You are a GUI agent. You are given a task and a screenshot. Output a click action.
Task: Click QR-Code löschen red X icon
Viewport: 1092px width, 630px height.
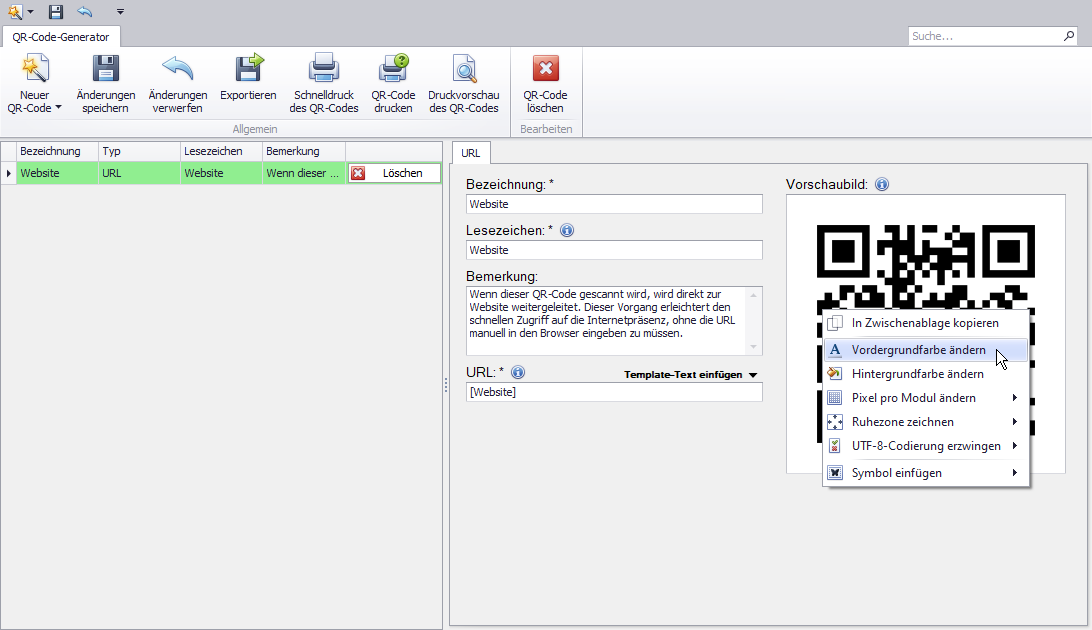click(x=545, y=69)
